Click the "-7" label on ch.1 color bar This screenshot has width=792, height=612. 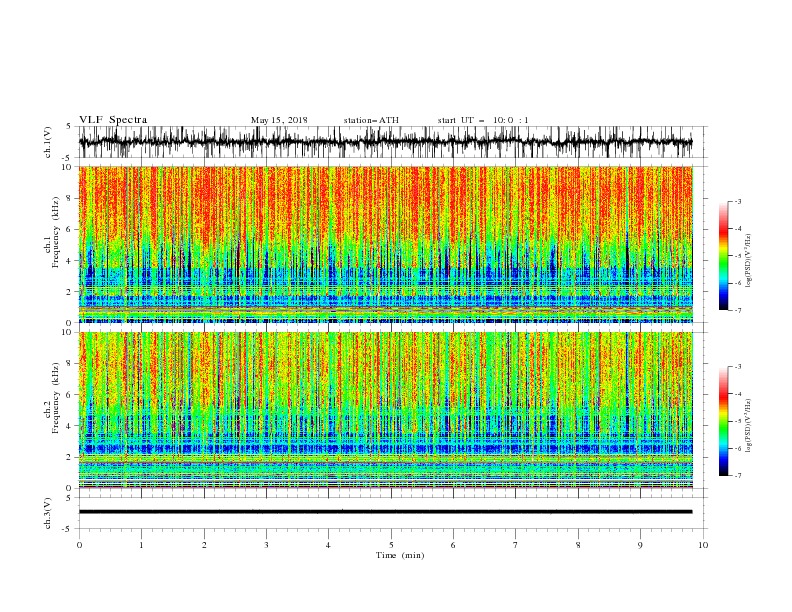(738, 310)
